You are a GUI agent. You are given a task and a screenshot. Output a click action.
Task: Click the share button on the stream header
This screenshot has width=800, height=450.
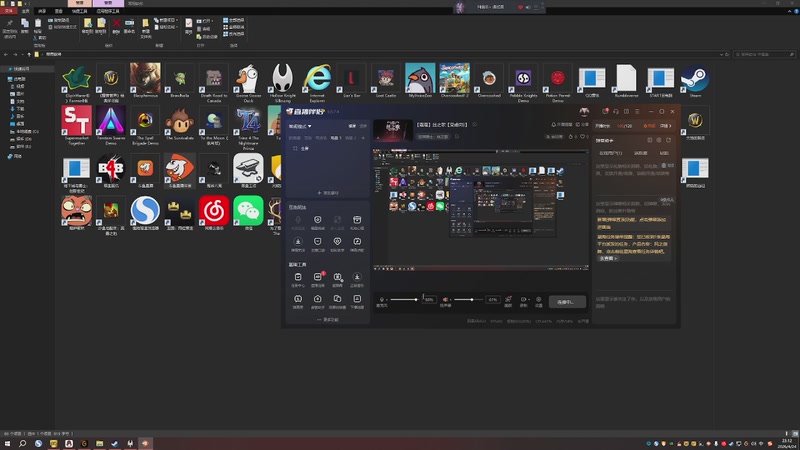tap(581, 124)
